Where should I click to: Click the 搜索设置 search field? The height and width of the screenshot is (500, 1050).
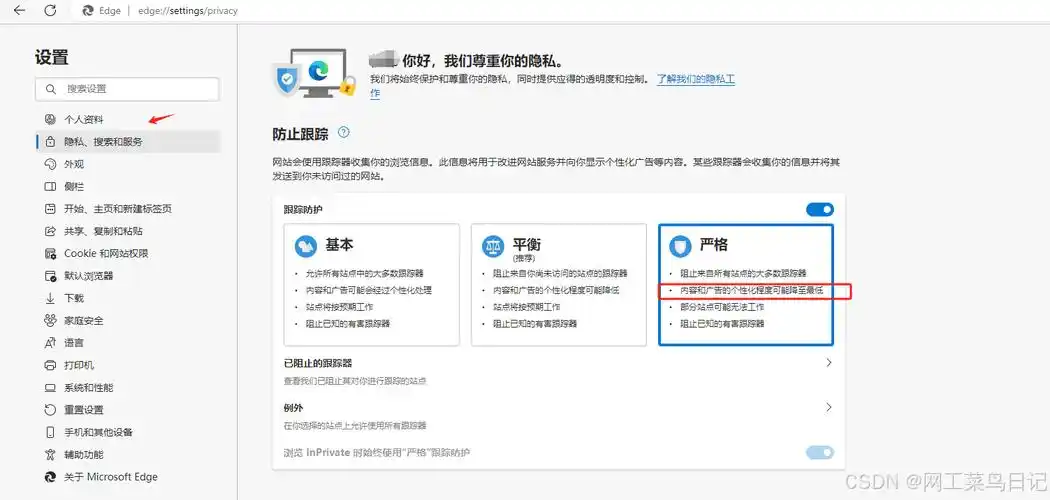coord(127,89)
